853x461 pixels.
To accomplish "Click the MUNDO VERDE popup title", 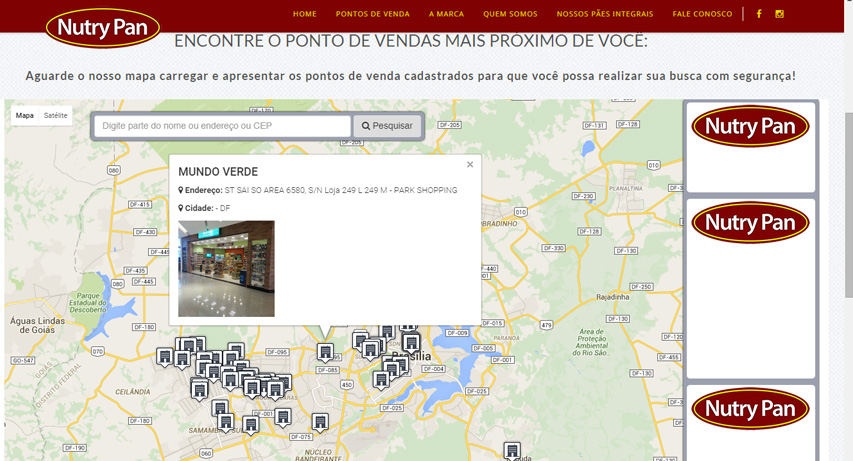I will (218, 172).
